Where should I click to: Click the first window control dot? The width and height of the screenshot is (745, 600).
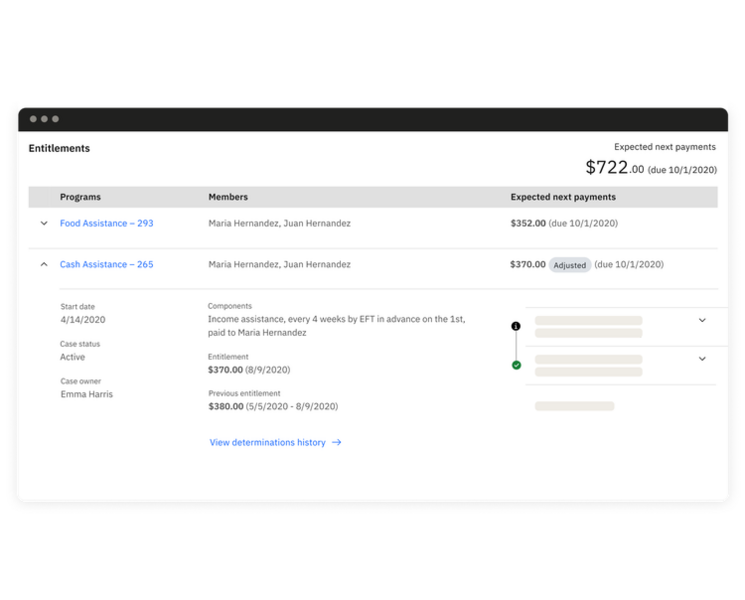click(33, 119)
